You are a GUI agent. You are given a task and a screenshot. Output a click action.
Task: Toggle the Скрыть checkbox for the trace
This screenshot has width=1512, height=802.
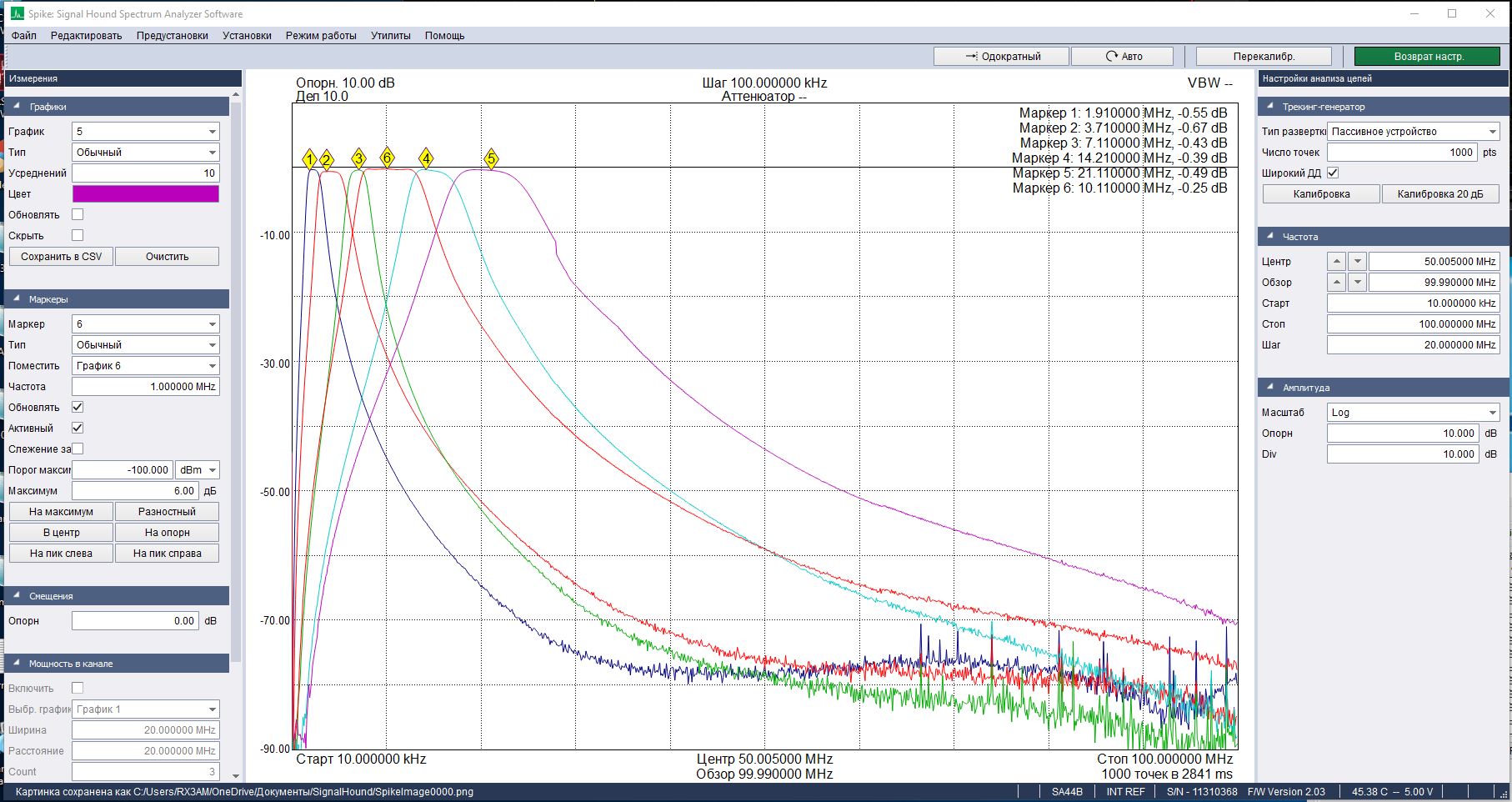(x=78, y=235)
